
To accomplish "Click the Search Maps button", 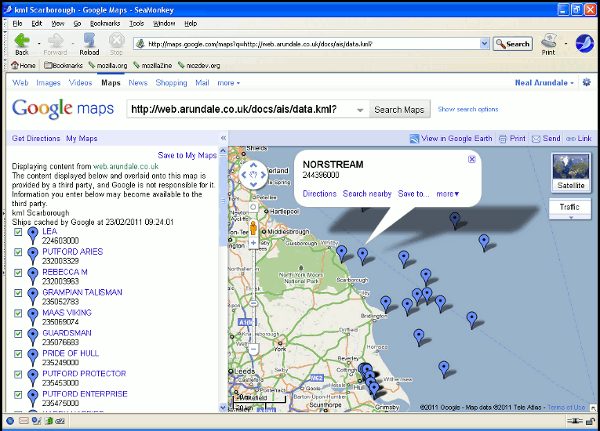I will [399, 109].
